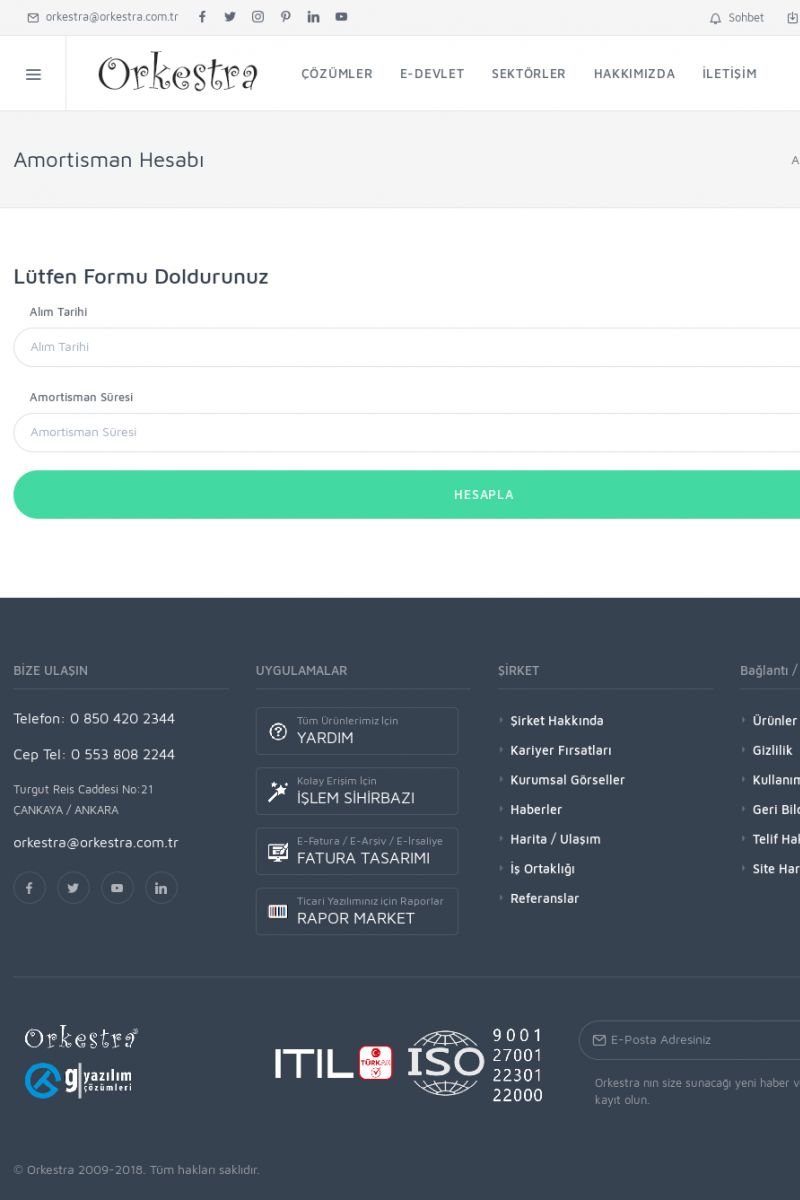Open the FATURA TASARIMI application button
This screenshot has height=1200, width=800.
tap(357, 851)
